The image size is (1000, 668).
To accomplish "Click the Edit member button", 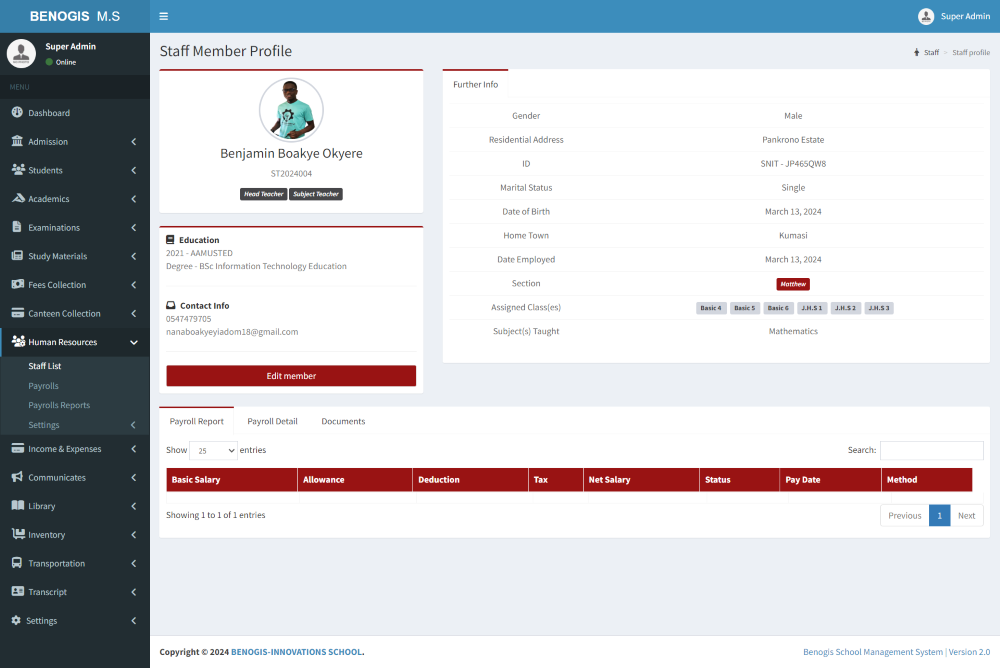I will click(x=291, y=376).
